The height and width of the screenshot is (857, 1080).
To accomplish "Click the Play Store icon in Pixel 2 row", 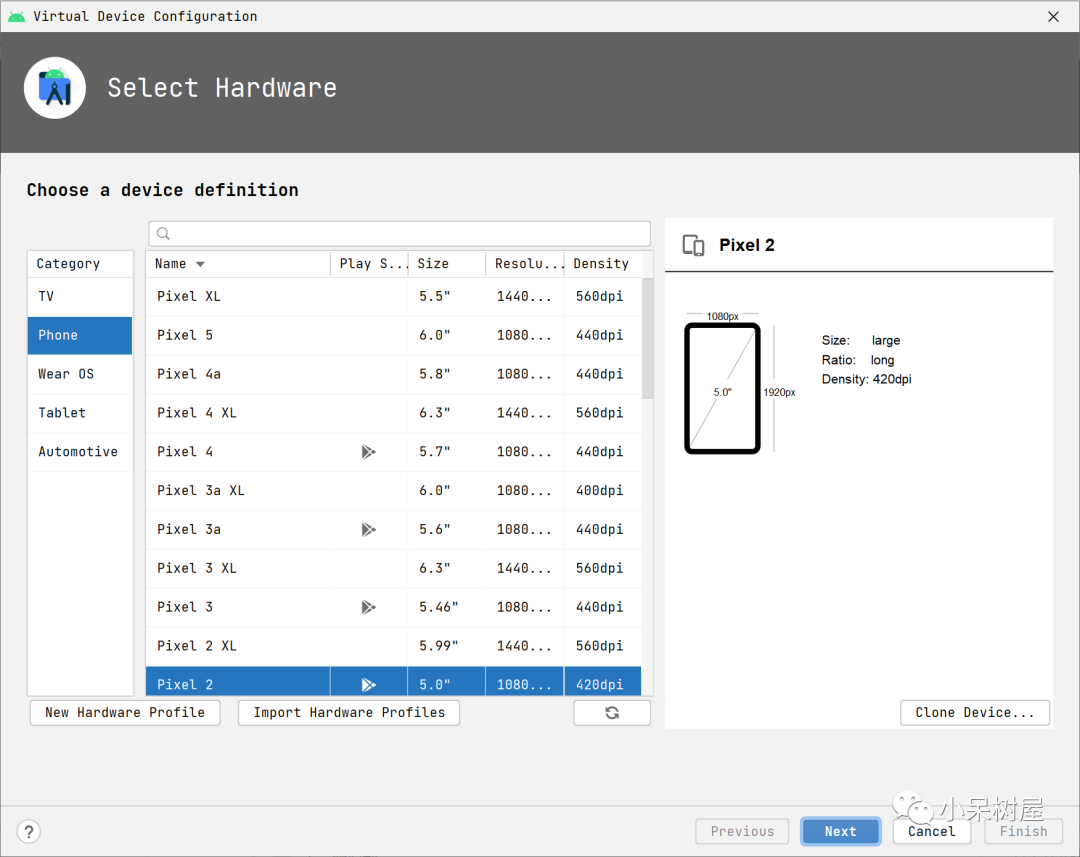I will tap(368, 685).
